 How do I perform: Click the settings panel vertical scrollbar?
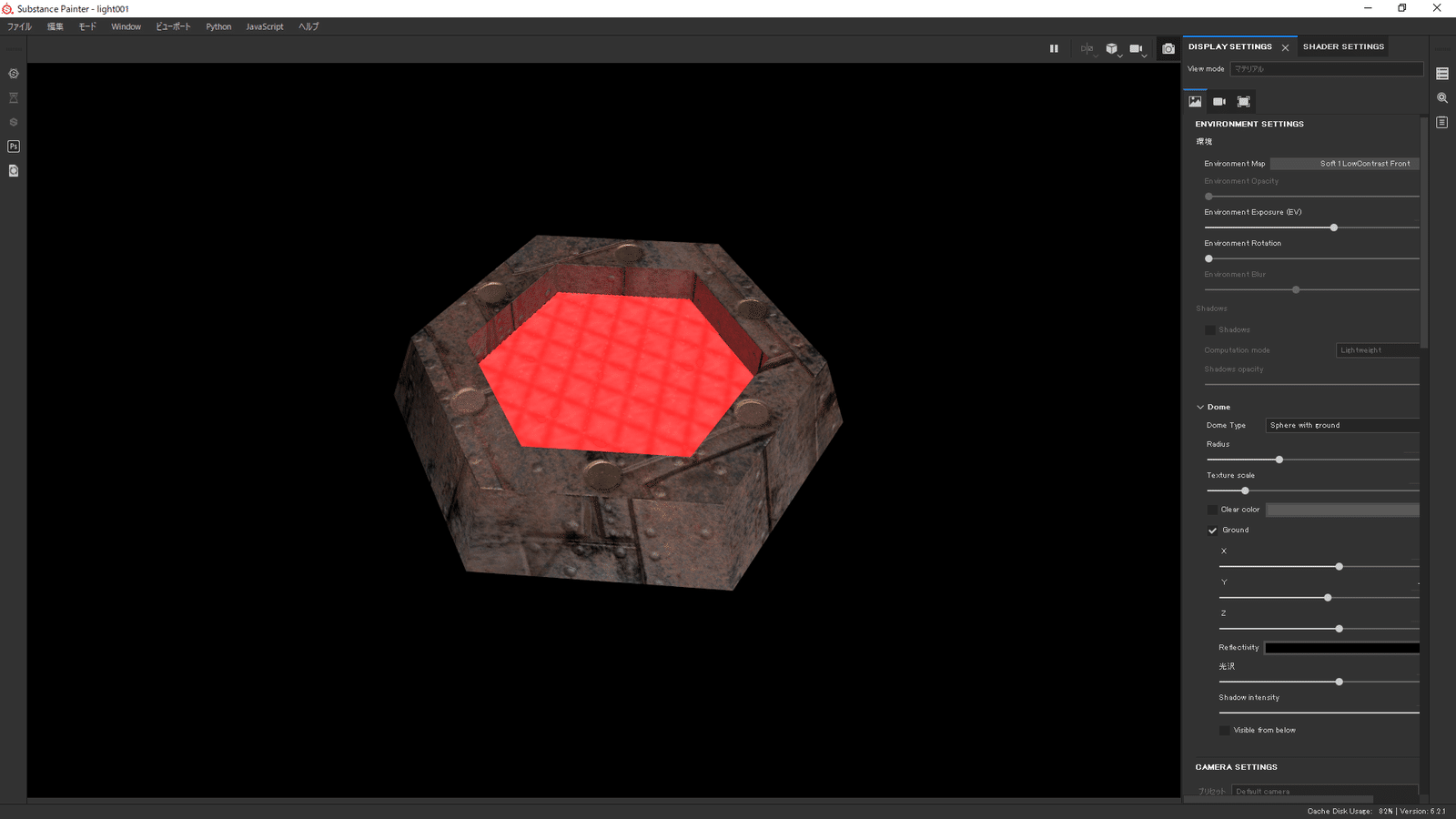pyautogui.click(x=1424, y=232)
